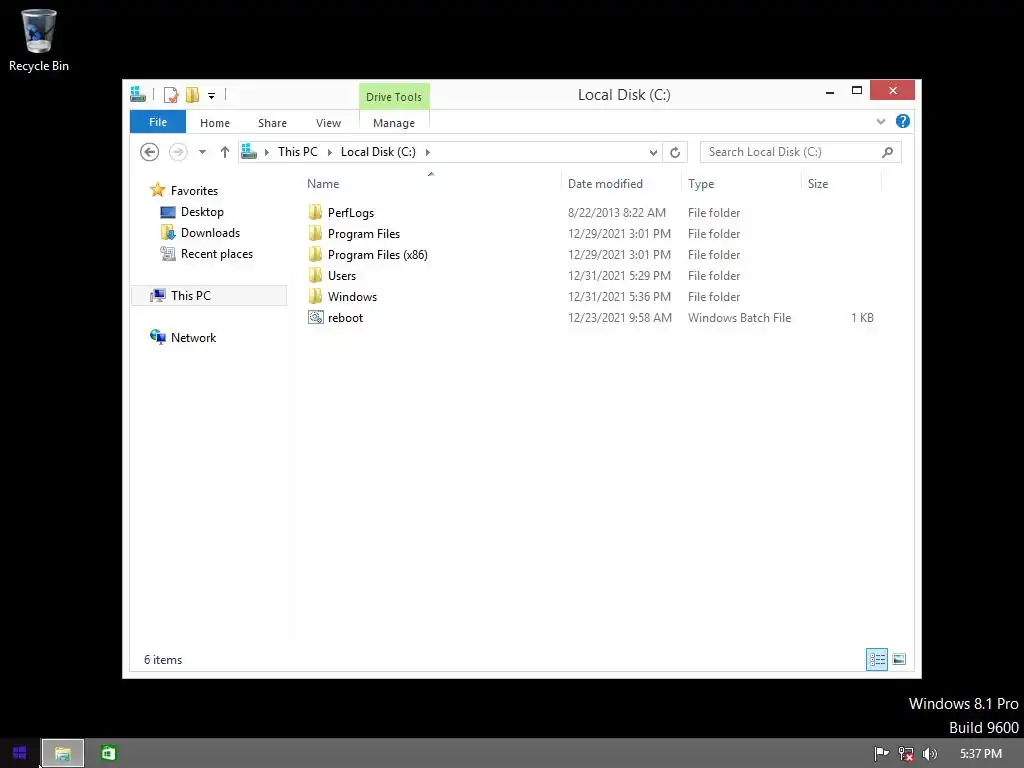Click the Properties quick access icon

[171, 95]
